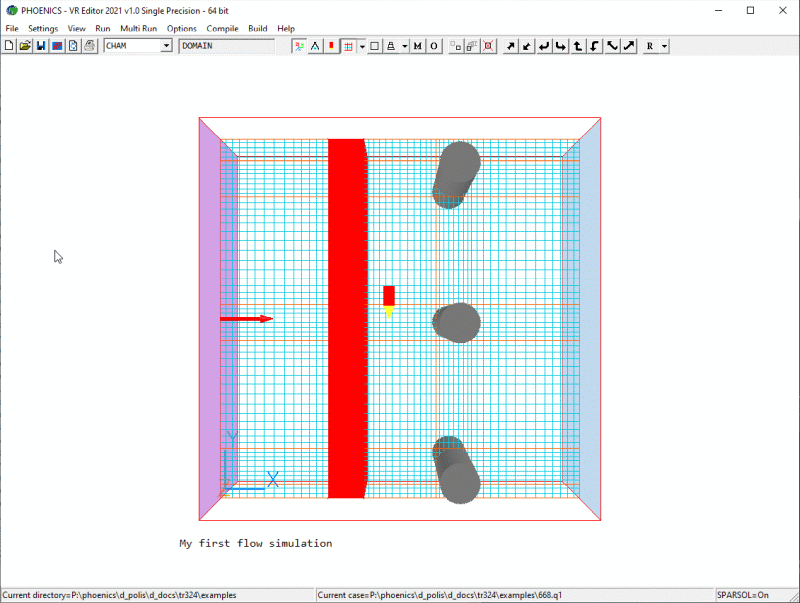Click the New file icon
This screenshot has height=603, width=800.
click(x=9, y=46)
